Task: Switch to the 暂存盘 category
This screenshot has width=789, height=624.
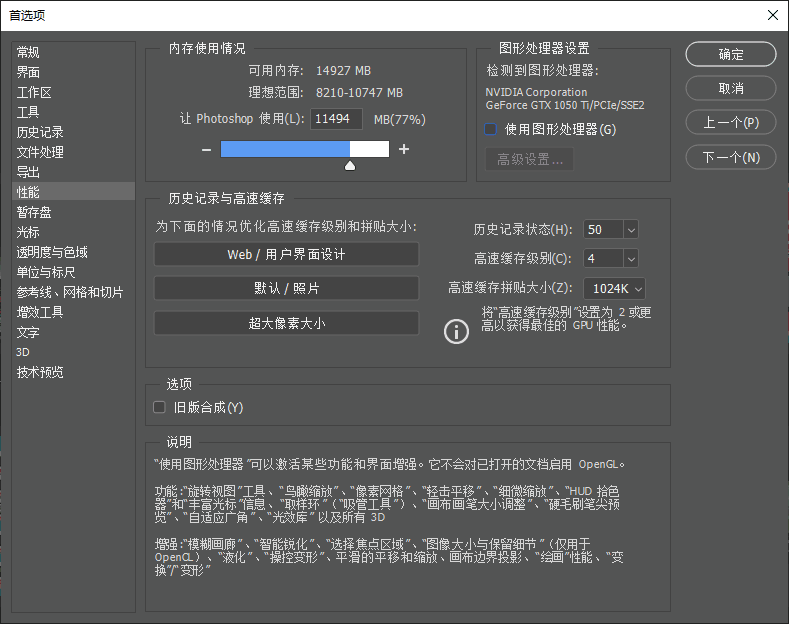Action: pyautogui.click(x=34, y=212)
